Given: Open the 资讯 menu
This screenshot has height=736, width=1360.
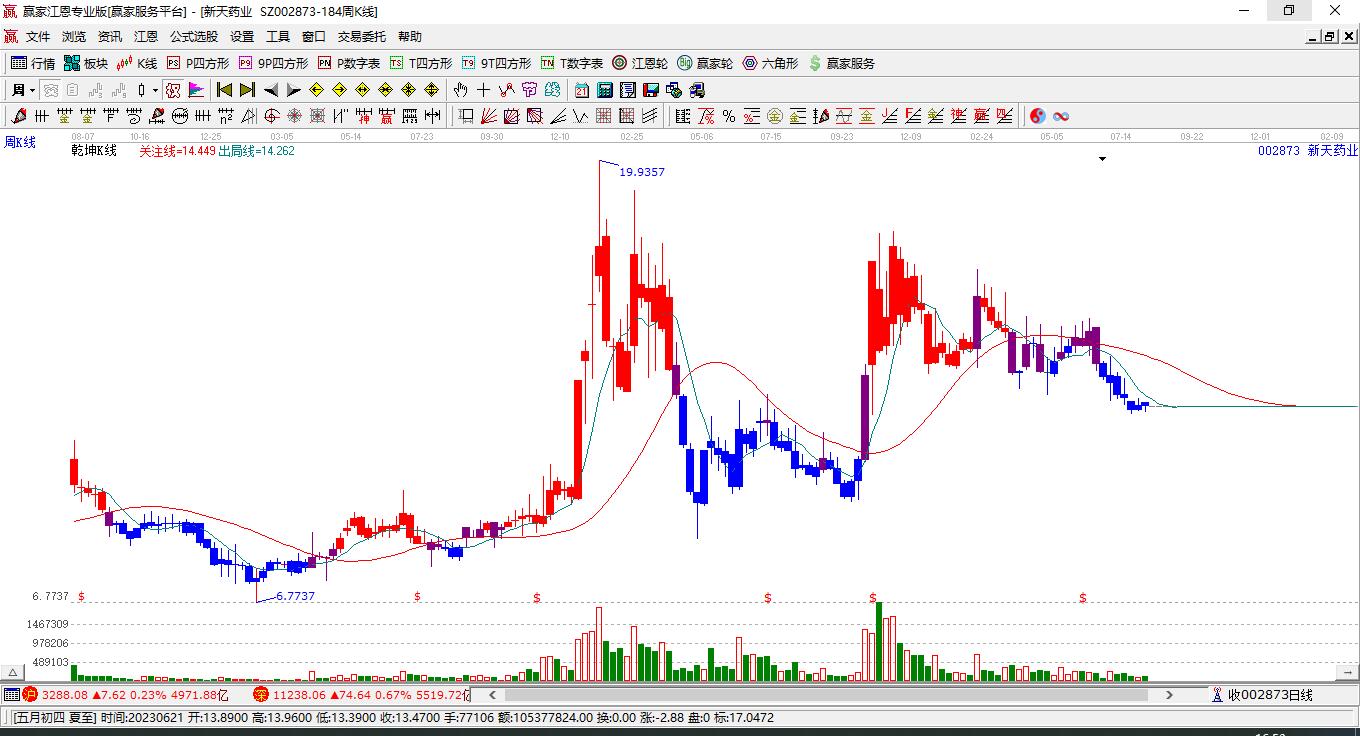Looking at the screenshot, I should click(110, 37).
